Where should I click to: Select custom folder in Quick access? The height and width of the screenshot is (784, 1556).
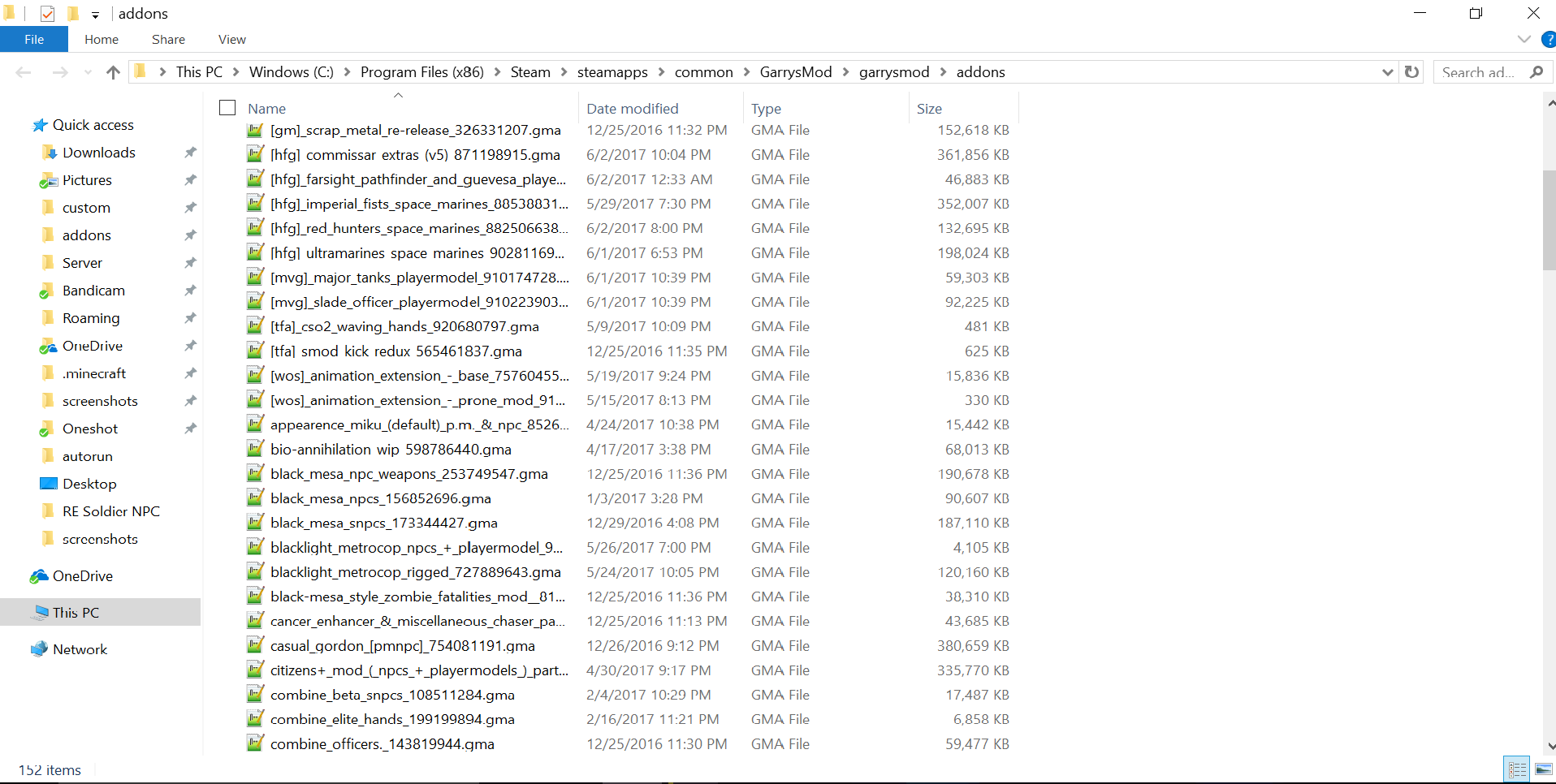tap(86, 208)
